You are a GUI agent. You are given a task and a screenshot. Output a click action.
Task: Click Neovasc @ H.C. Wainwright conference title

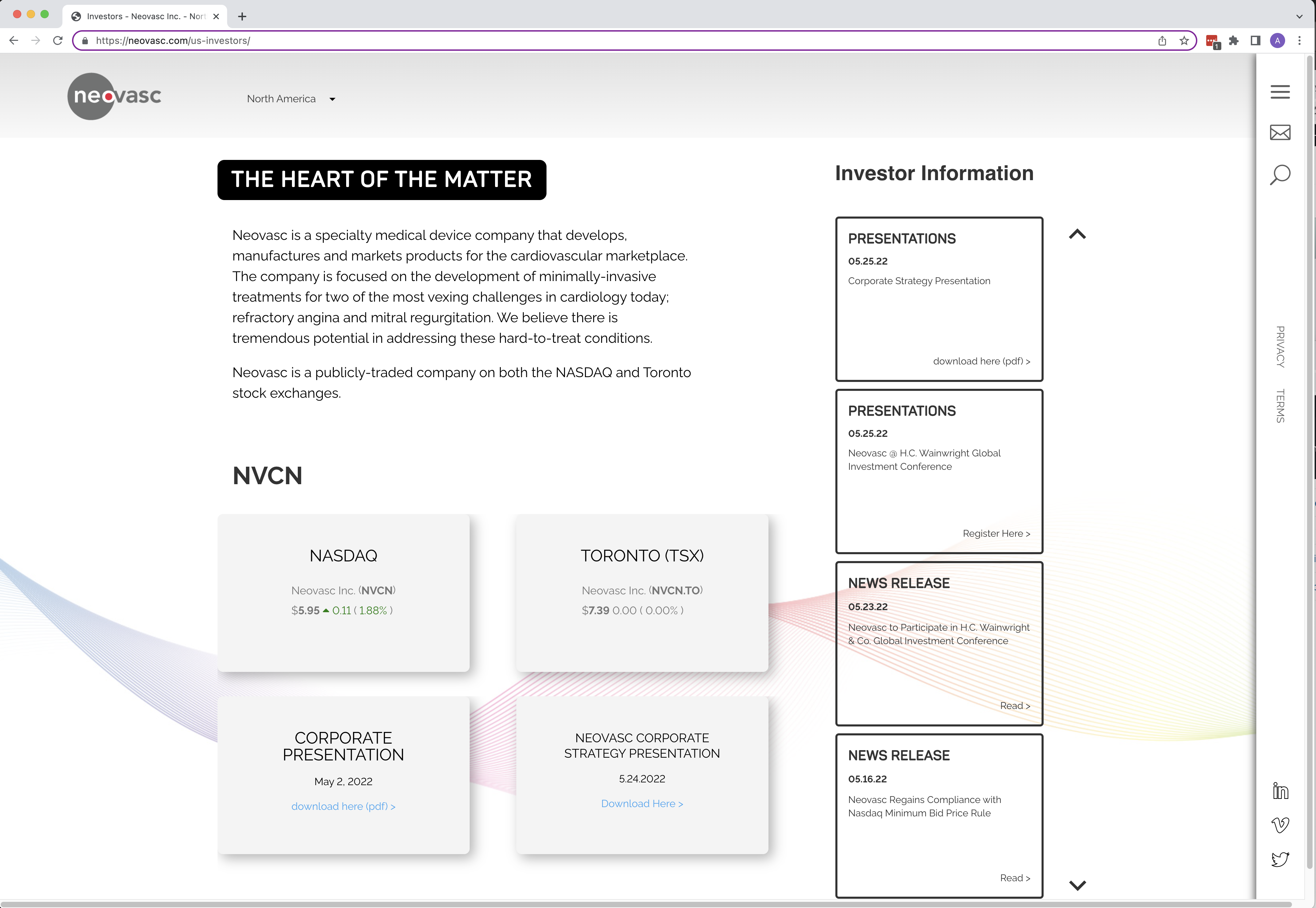pyautogui.click(x=924, y=460)
